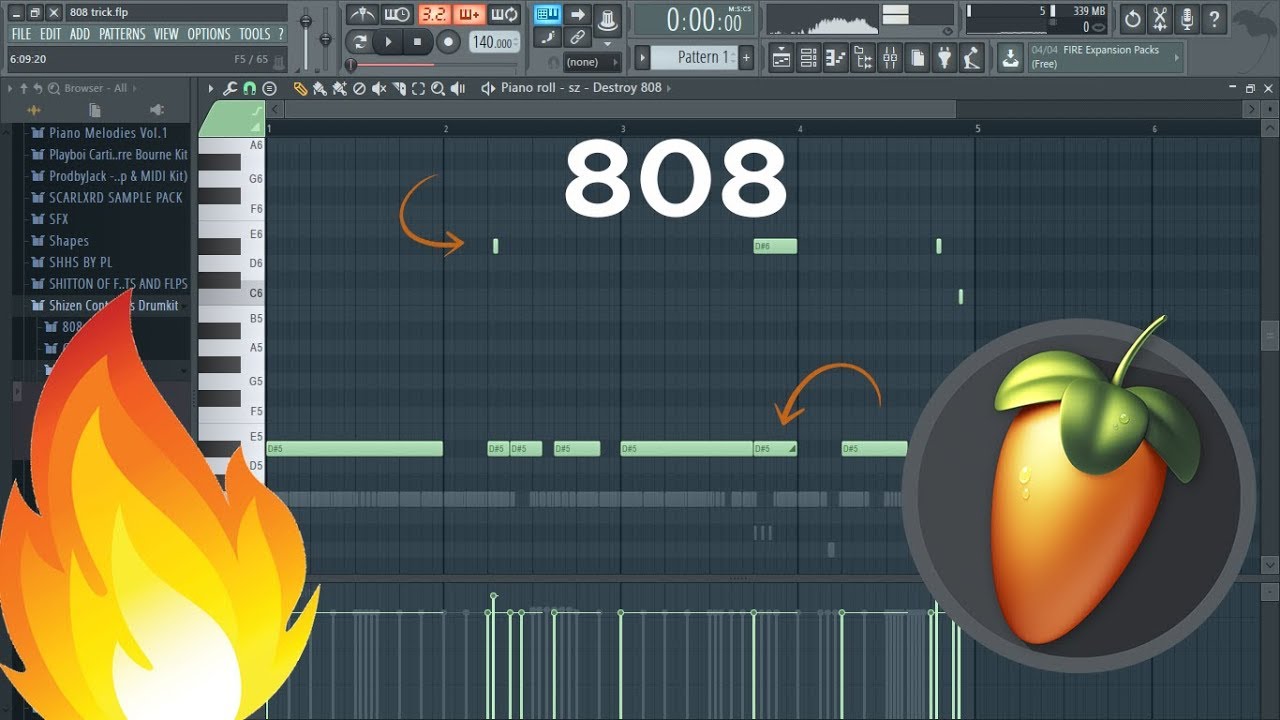Toggle the overdub button next to countdown
1280x720 pixels.
[470, 14]
